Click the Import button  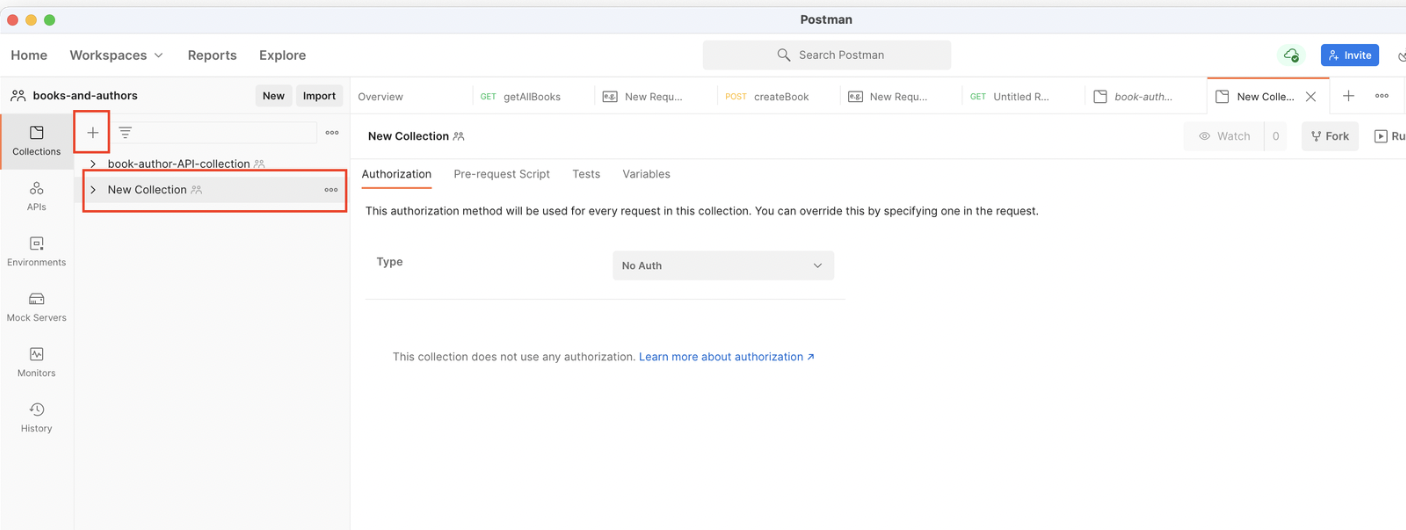pos(319,96)
